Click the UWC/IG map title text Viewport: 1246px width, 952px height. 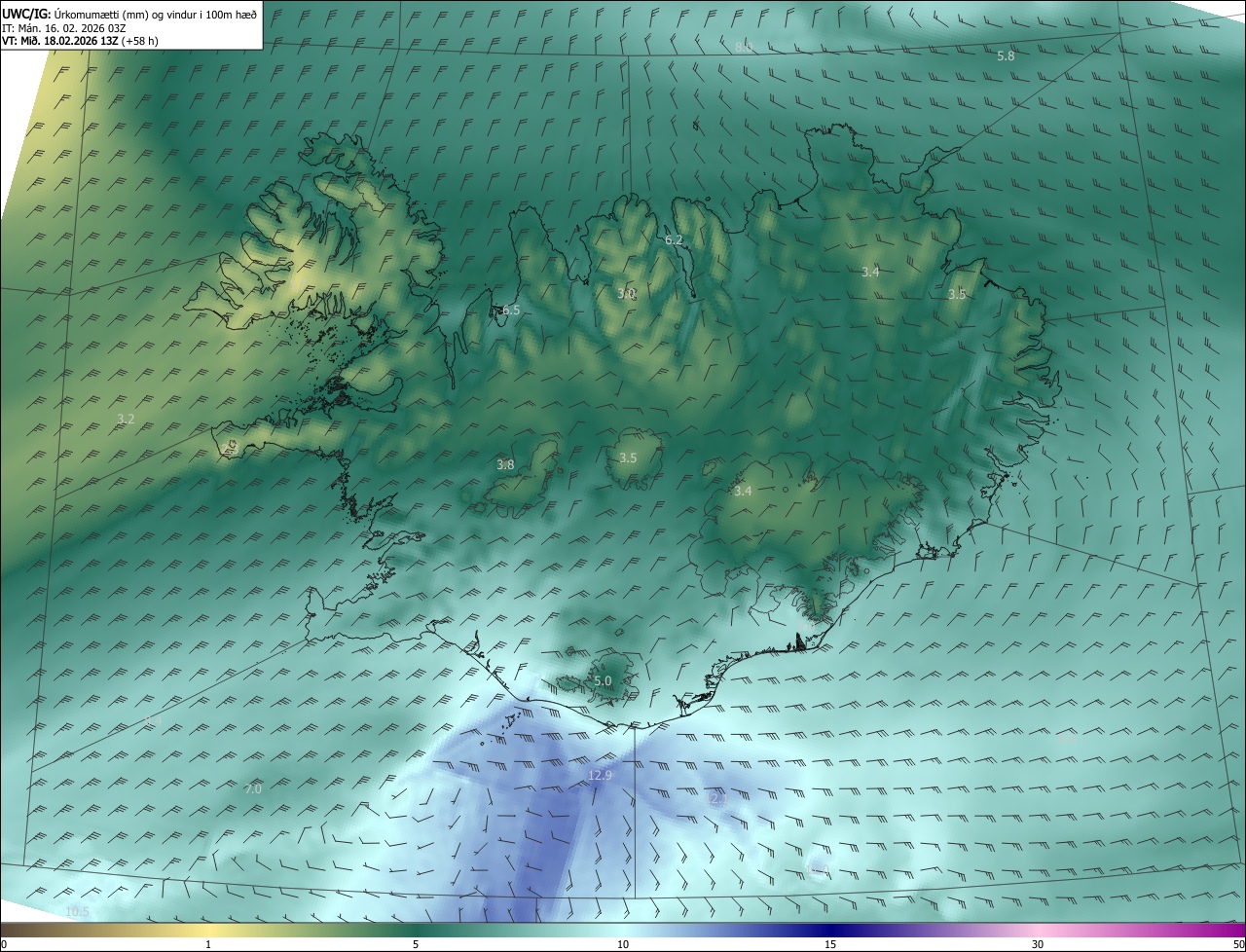(129, 15)
